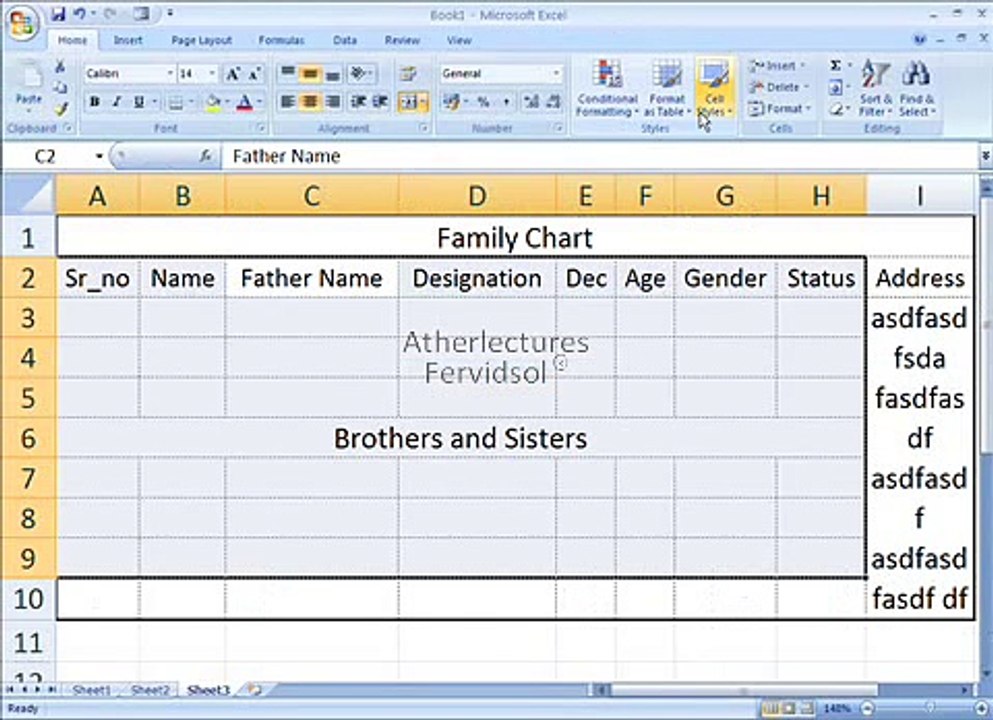Image resolution: width=993 pixels, height=720 pixels.
Task: Pick the Fill Color yellow swatch
Action: pos(213,102)
